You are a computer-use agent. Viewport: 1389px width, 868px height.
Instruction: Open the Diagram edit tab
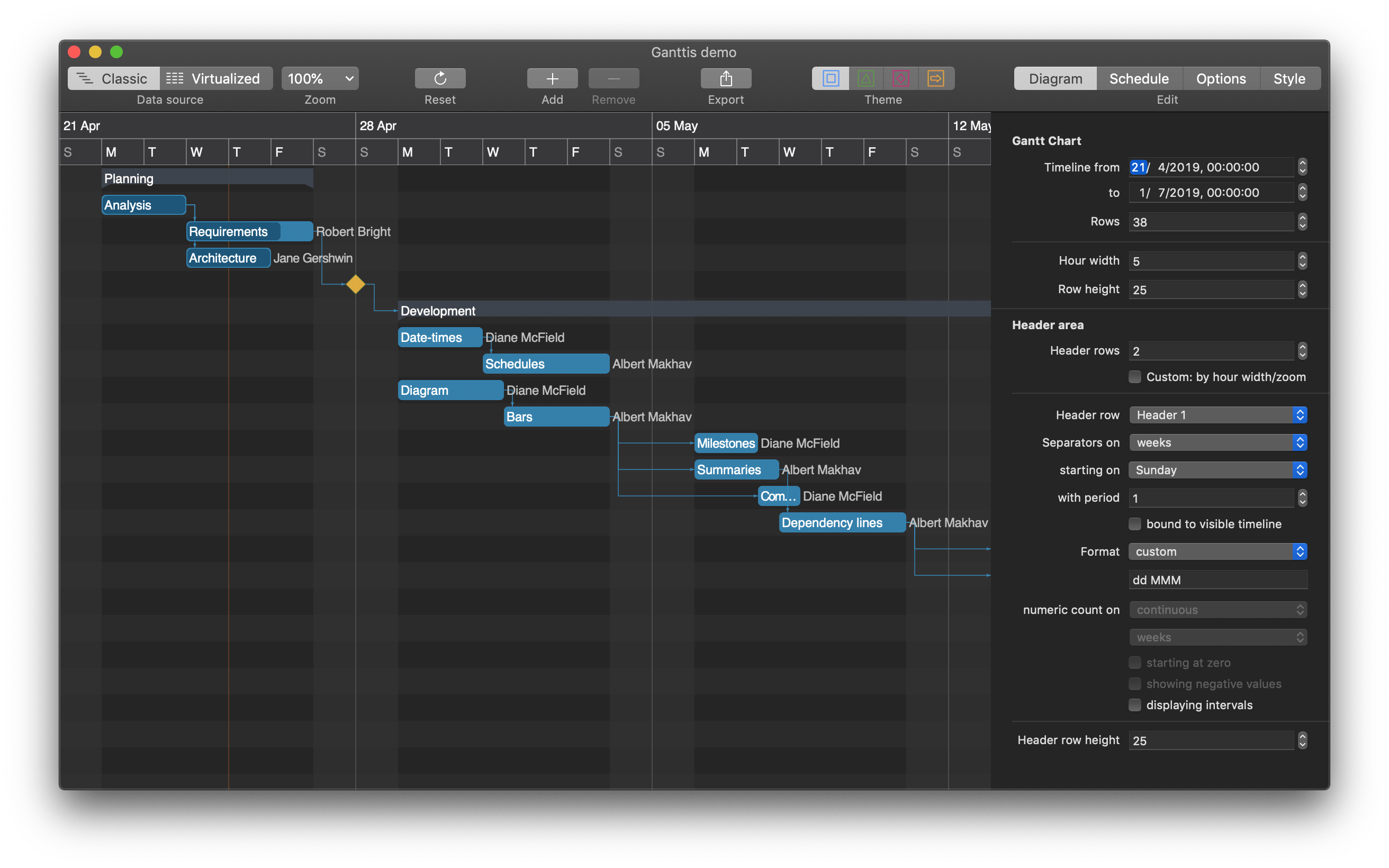point(1055,78)
